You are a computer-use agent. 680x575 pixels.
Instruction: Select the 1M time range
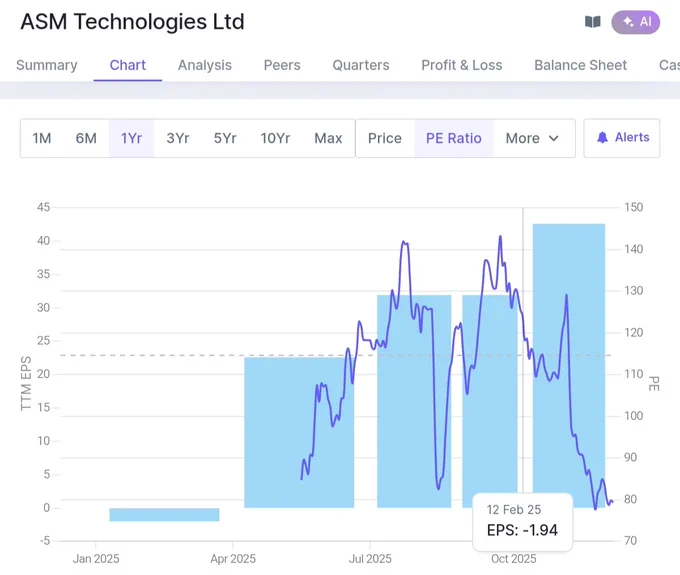(42, 138)
